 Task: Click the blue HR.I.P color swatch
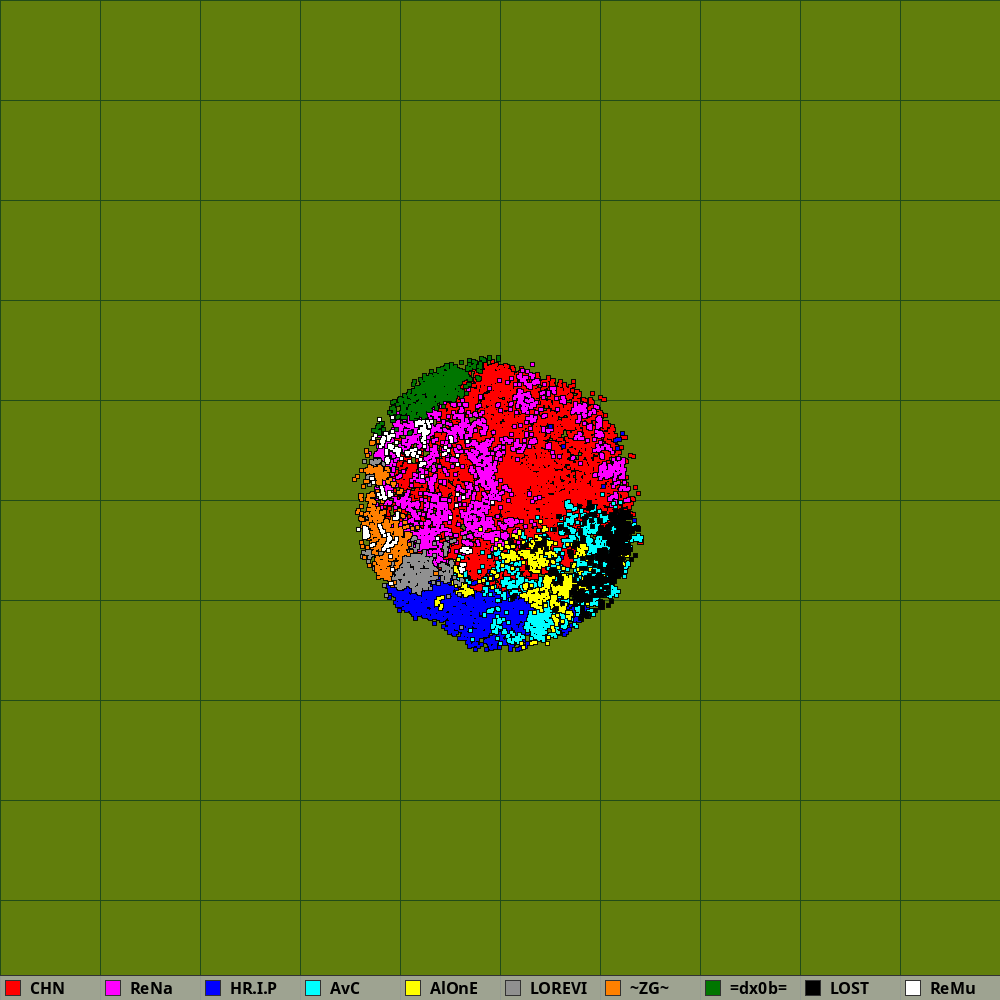(x=213, y=988)
